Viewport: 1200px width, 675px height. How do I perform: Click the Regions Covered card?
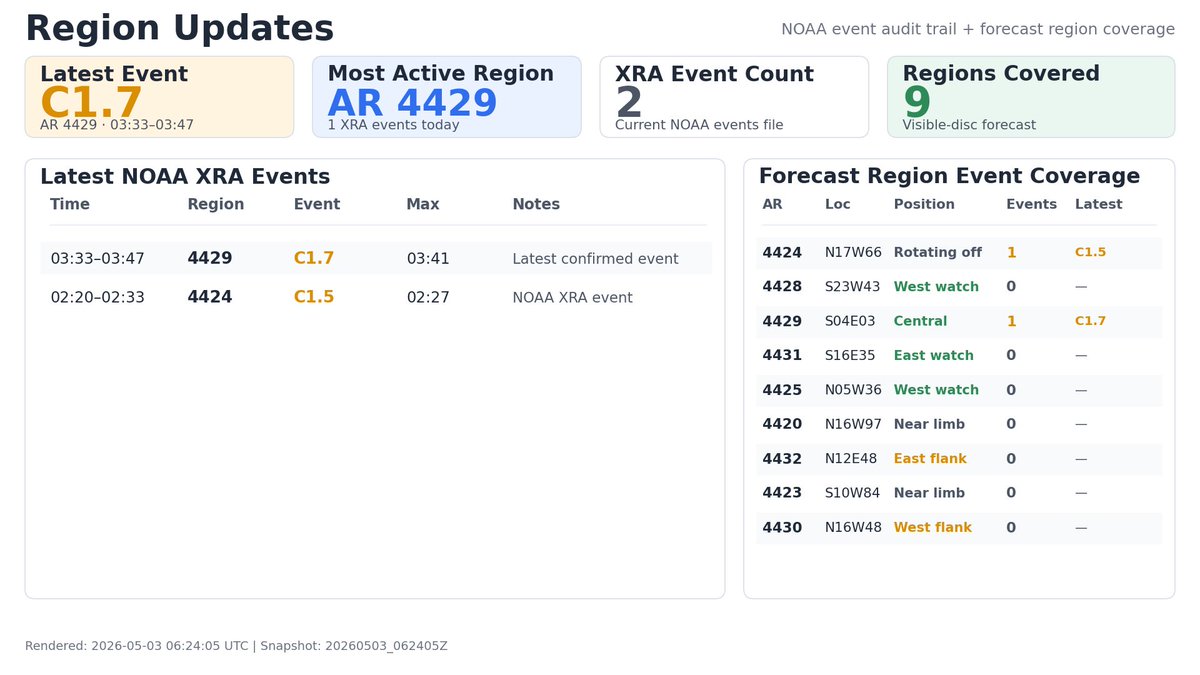coord(1031,97)
